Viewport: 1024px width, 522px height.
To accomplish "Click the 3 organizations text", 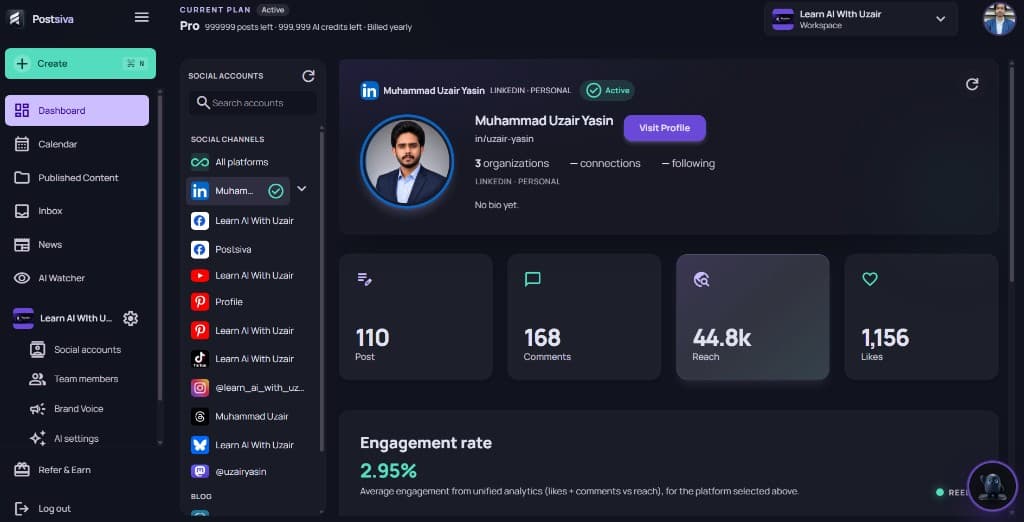I will click(512, 163).
